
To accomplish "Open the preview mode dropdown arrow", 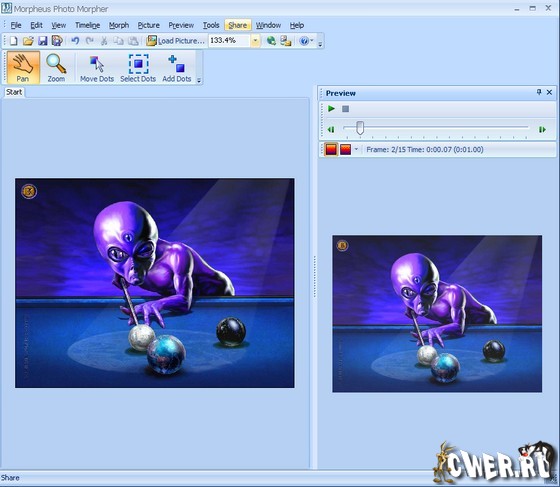I will 356,149.
